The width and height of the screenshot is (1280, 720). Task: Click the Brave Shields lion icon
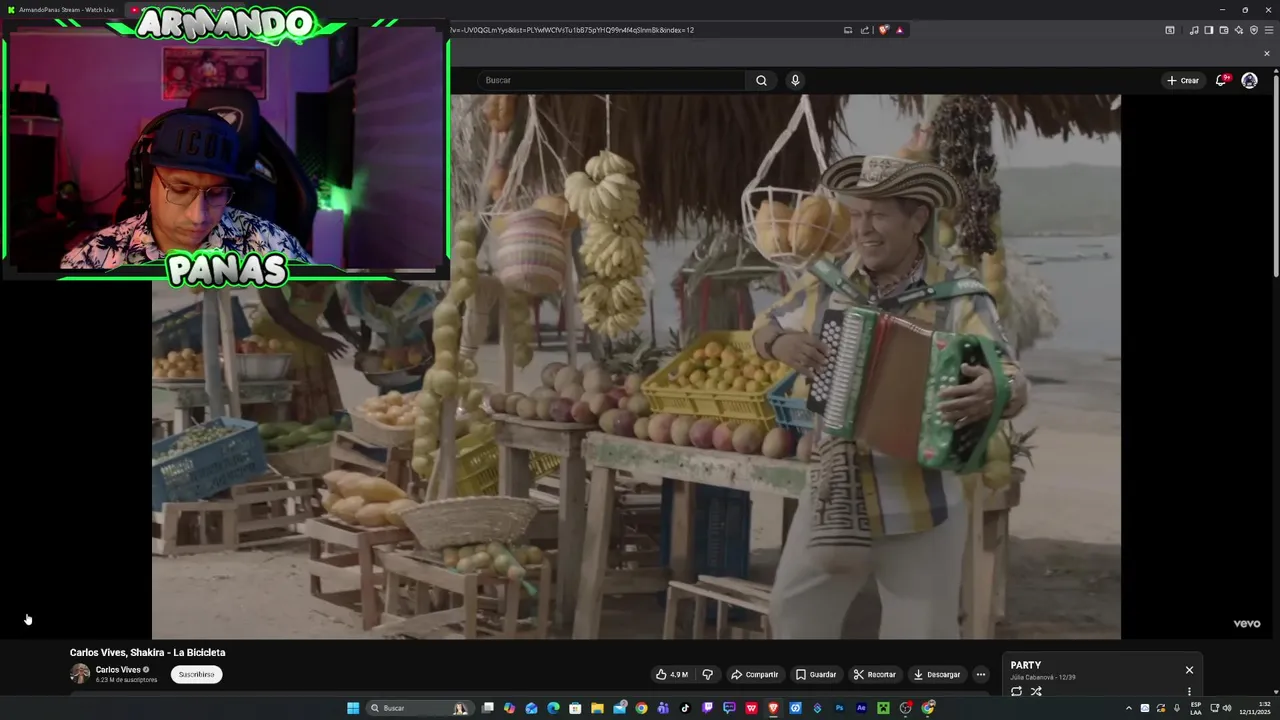pos(883,30)
